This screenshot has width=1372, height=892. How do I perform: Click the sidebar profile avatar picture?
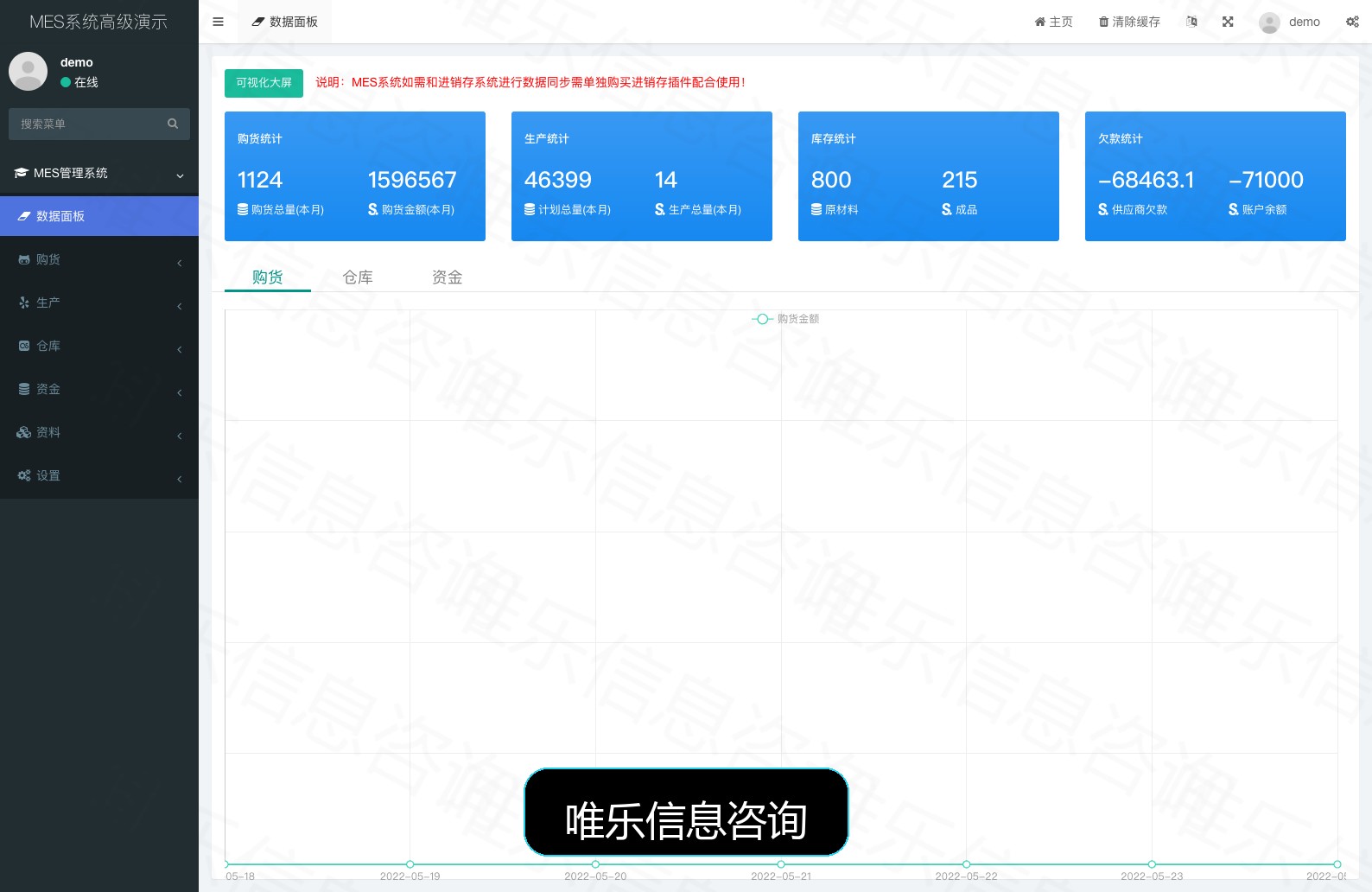pyautogui.click(x=28, y=71)
